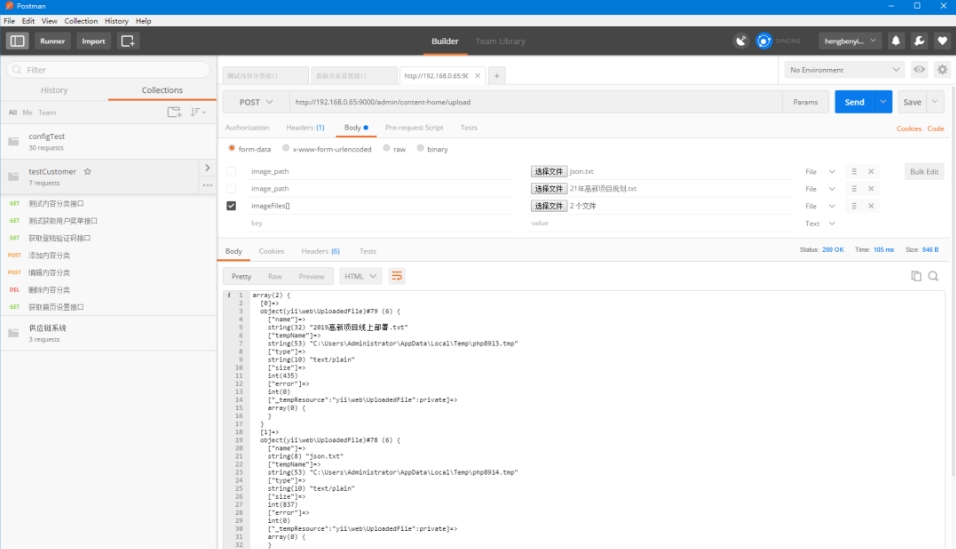Delete the imageFiles[] row
956x549 pixels.
coord(871,206)
